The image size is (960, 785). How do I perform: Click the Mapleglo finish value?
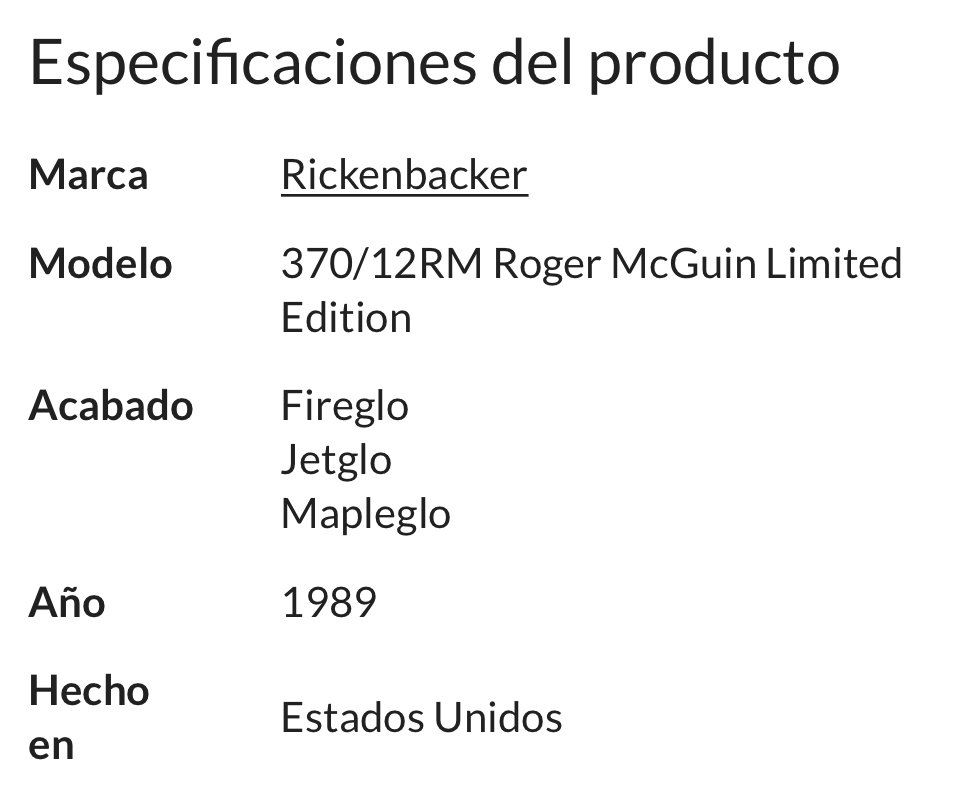coord(366,514)
